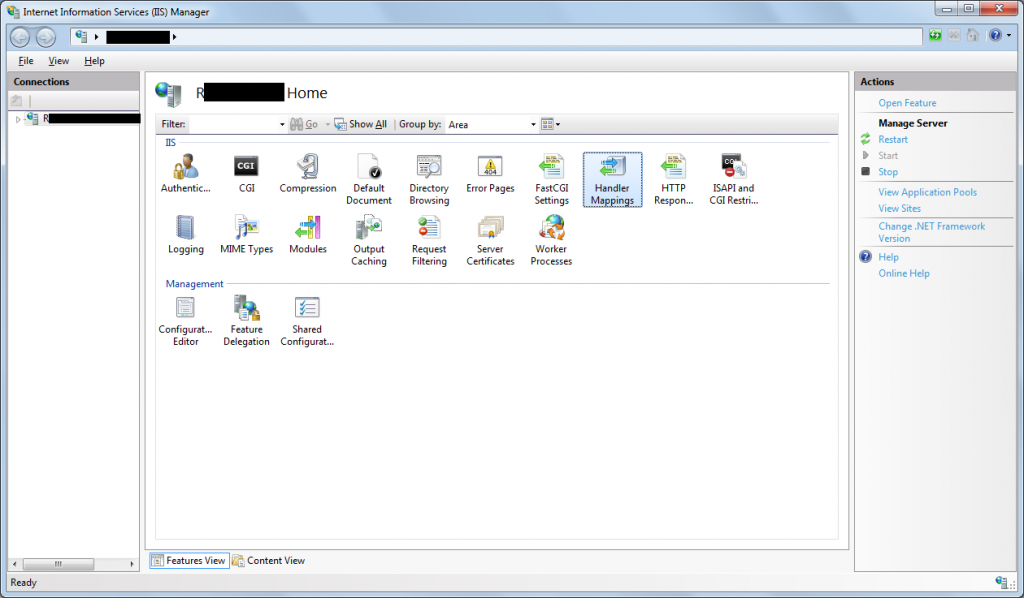Click the Stop loading icon in address bar

pyautogui.click(x=953, y=35)
